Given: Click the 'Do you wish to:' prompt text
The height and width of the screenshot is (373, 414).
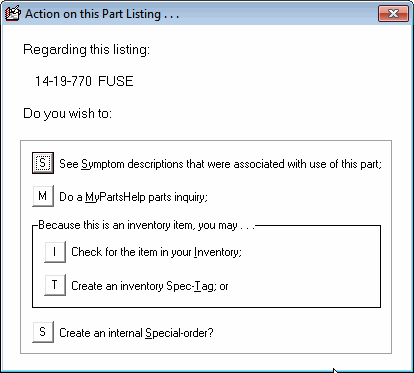Looking at the screenshot, I should click(x=67, y=114).
